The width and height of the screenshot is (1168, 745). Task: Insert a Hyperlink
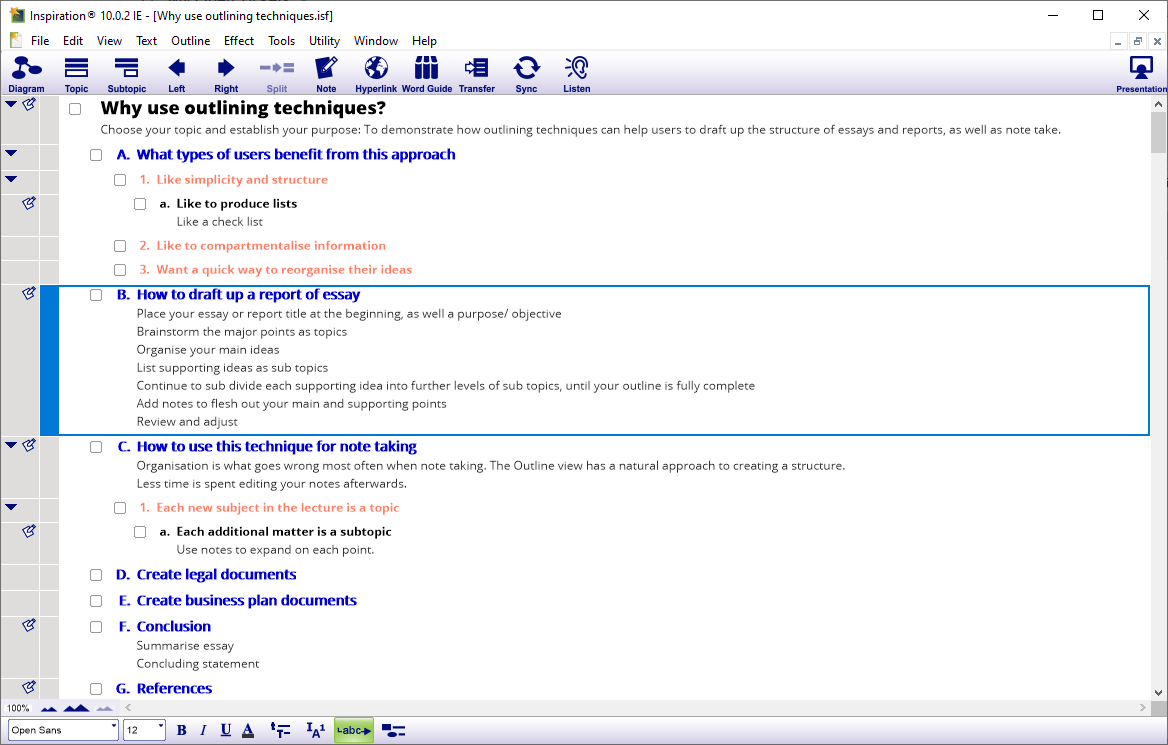pyautogui.click(x=376, y=74)
